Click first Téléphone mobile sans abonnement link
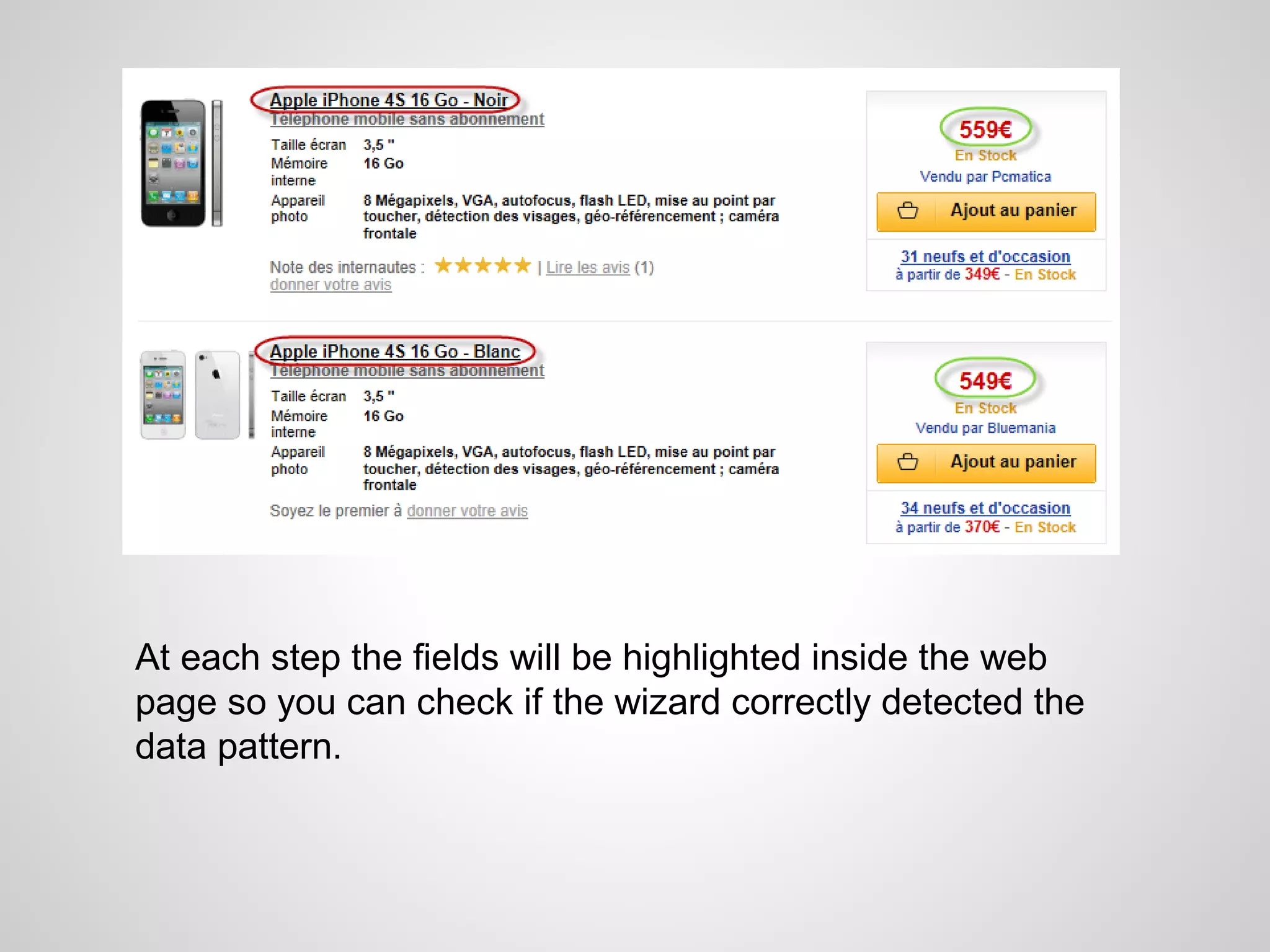 click(x=407, y=119)
